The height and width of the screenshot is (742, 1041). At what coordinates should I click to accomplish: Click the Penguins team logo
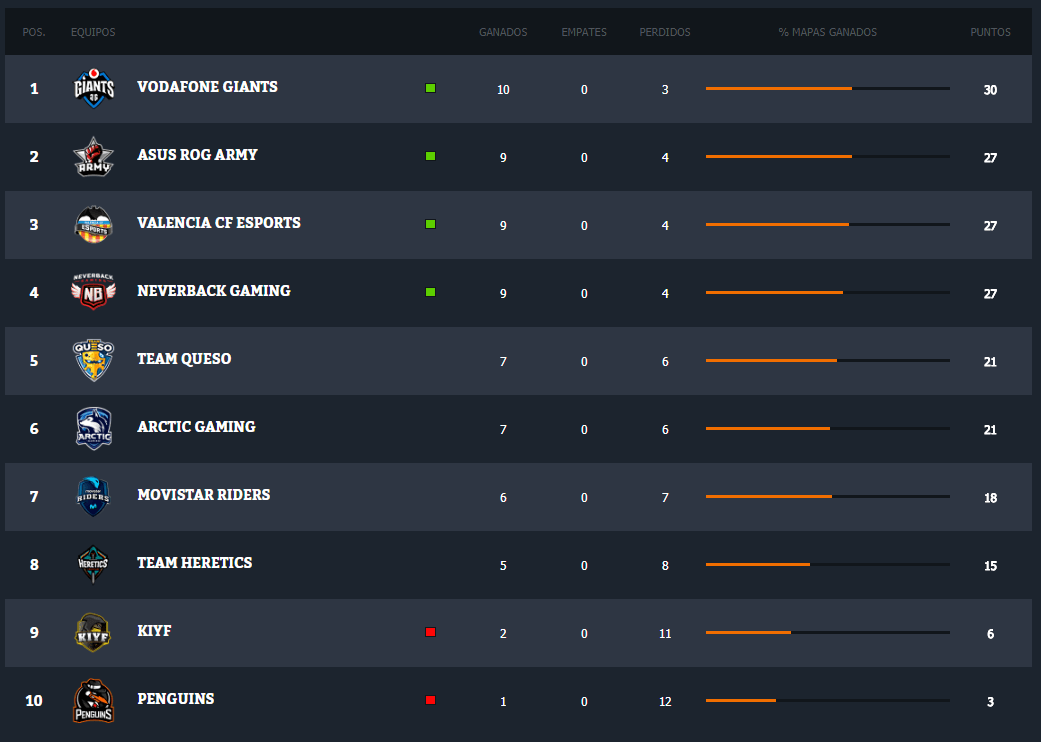click(x=94, y=700)
